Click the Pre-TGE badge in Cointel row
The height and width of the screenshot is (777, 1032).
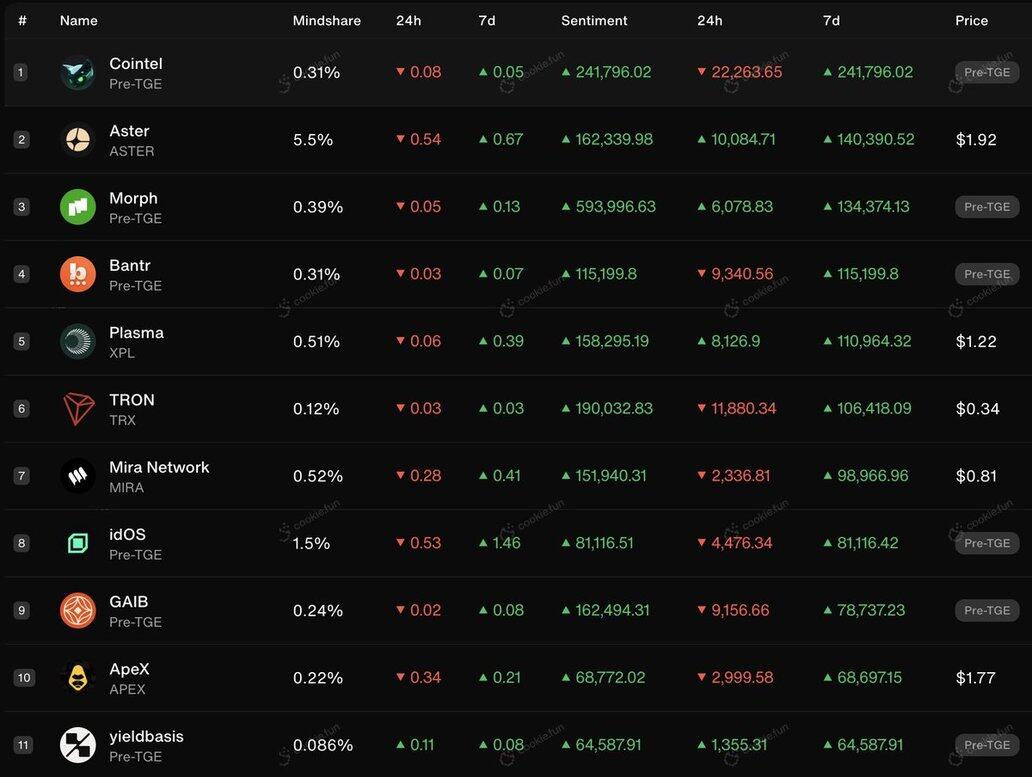987,72
